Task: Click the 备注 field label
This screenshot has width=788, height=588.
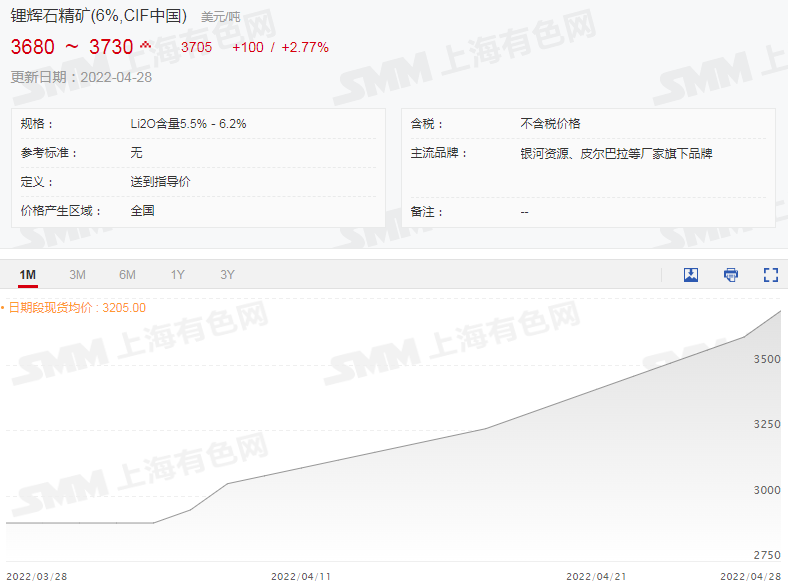Action: [x=427, y=212]
